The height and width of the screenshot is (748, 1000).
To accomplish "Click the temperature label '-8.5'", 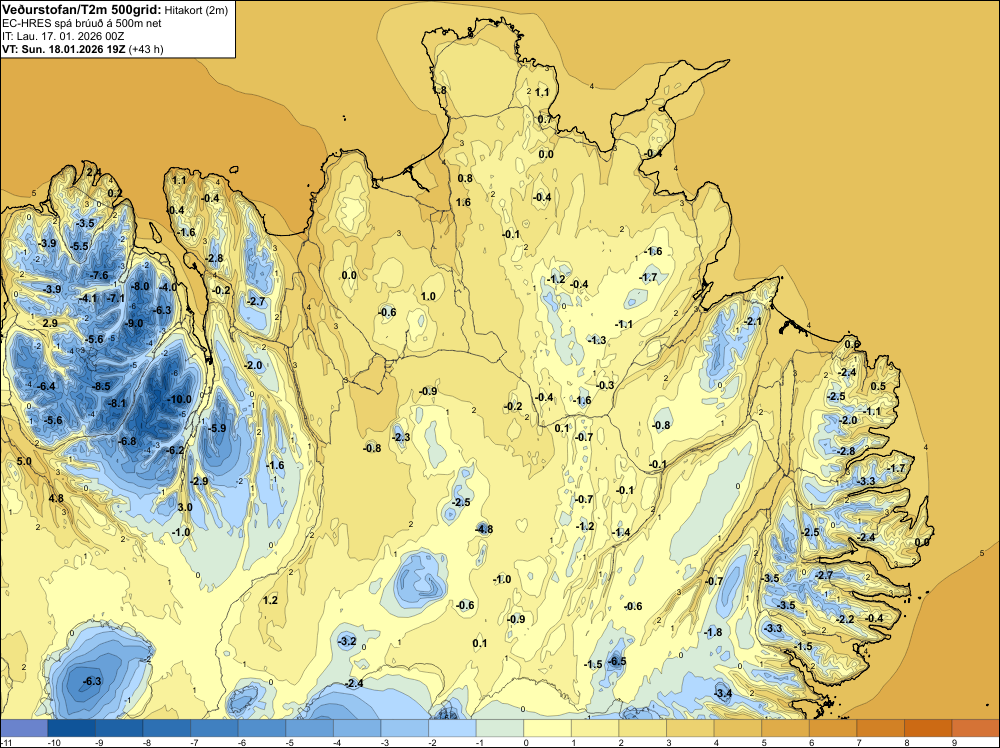I will point(101,386).
